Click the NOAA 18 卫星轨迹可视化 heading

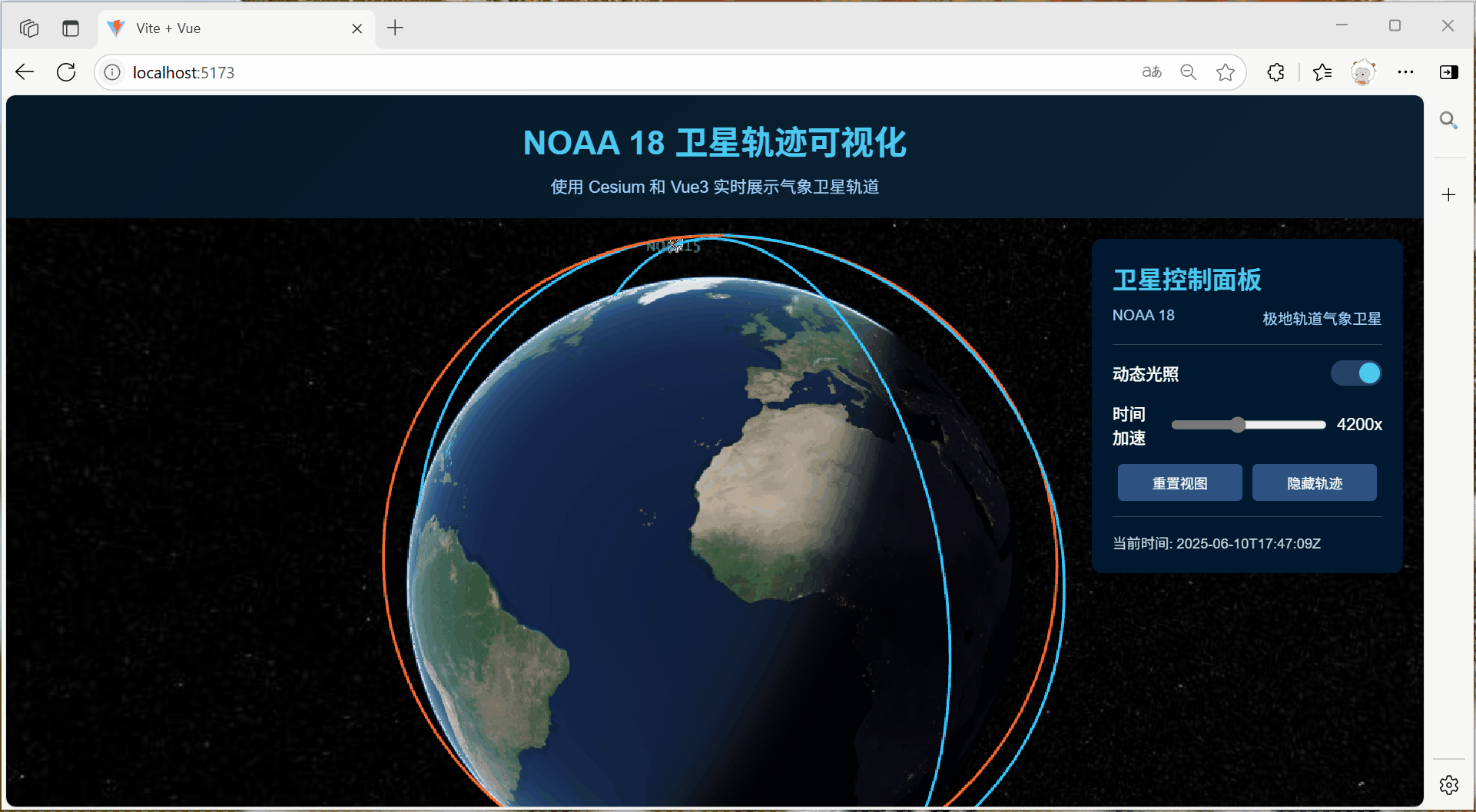tap(715, 144)
